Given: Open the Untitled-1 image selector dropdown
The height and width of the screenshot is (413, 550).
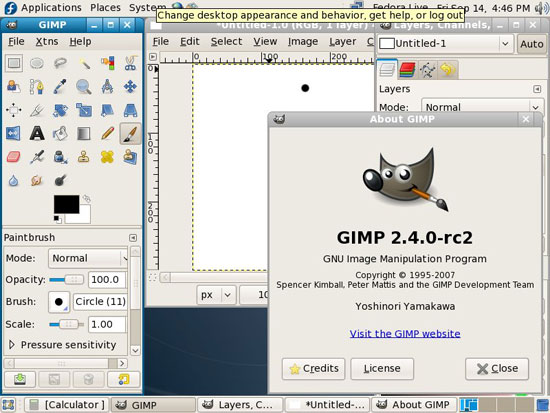Looking at the screenshot, I should (x=445, y=44).
